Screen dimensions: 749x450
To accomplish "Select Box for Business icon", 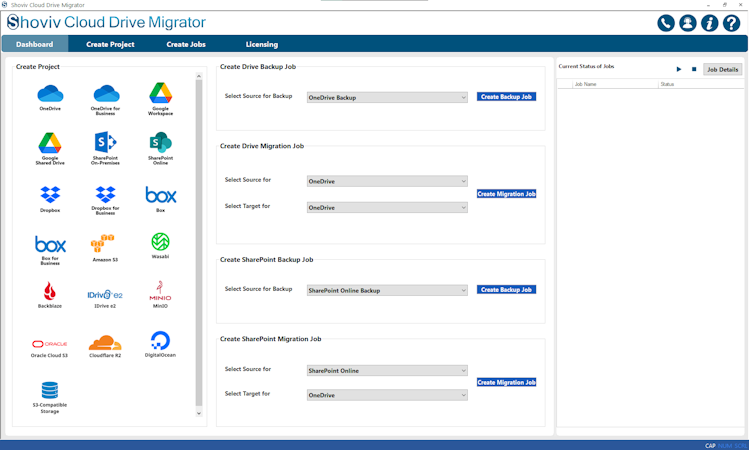I will [50, 245].
